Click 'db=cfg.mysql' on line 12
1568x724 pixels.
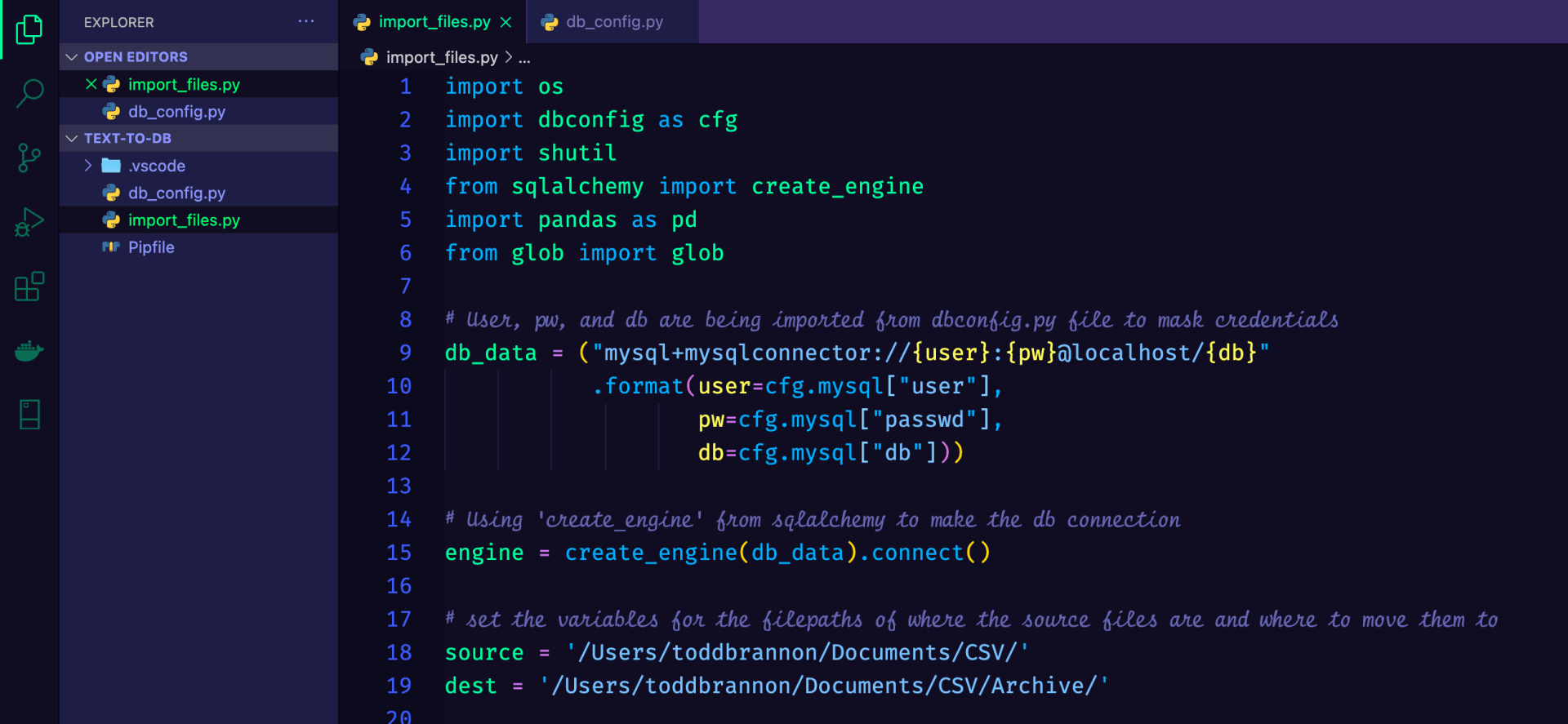coord(777,453)
